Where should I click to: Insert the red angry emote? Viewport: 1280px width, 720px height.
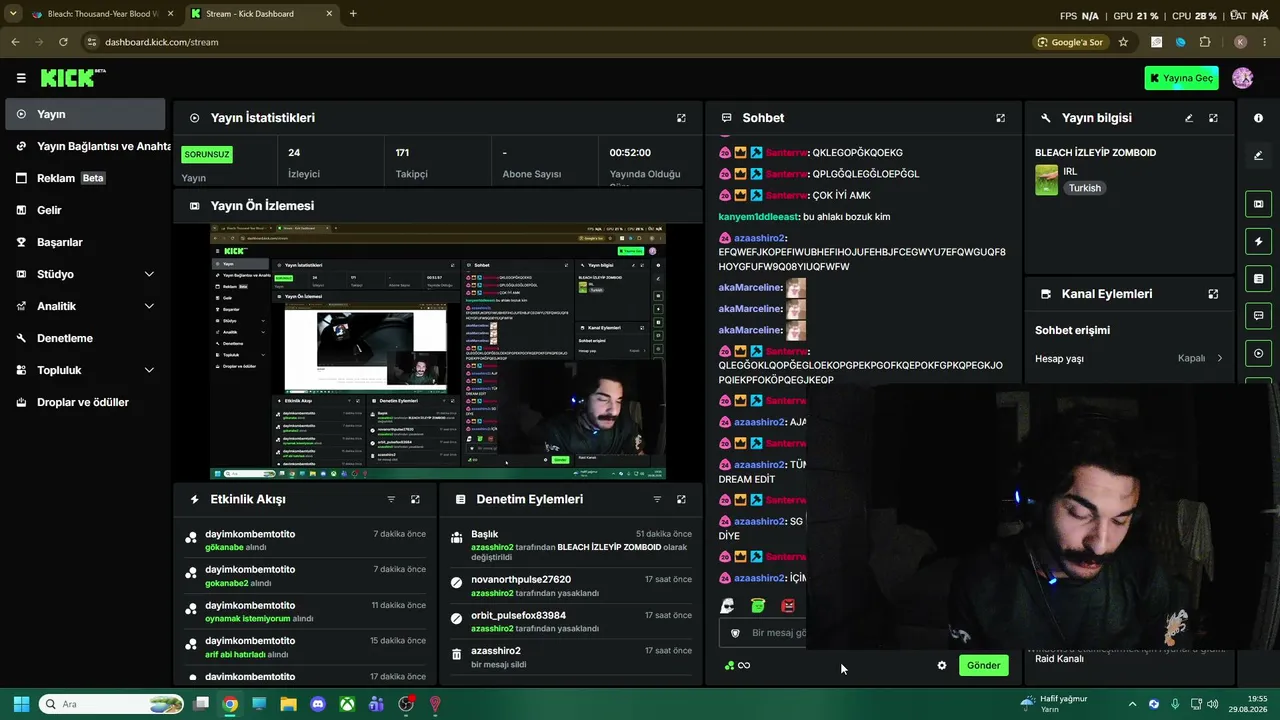(788, 606)
